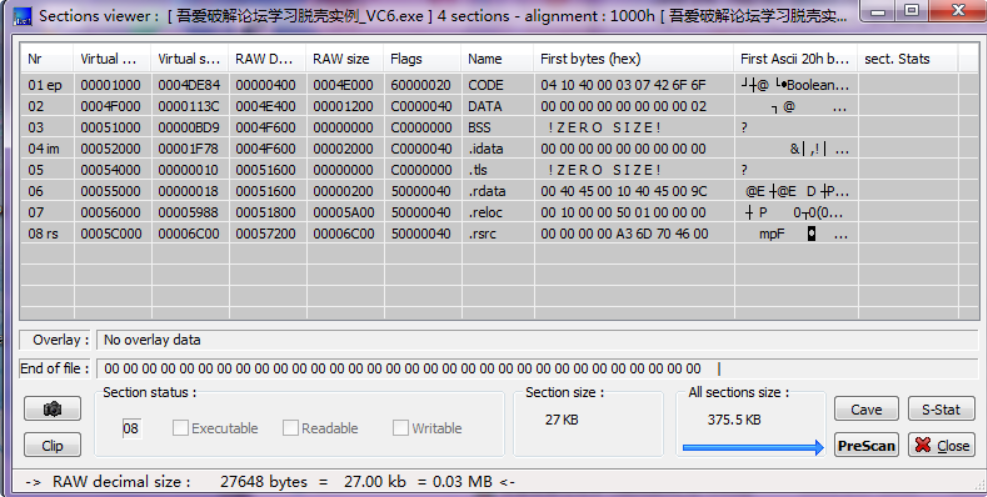This screenshot has height=497, width=987.
Task: Click the First Ascii 20h bytes header
Action: (x=796, y=59)
